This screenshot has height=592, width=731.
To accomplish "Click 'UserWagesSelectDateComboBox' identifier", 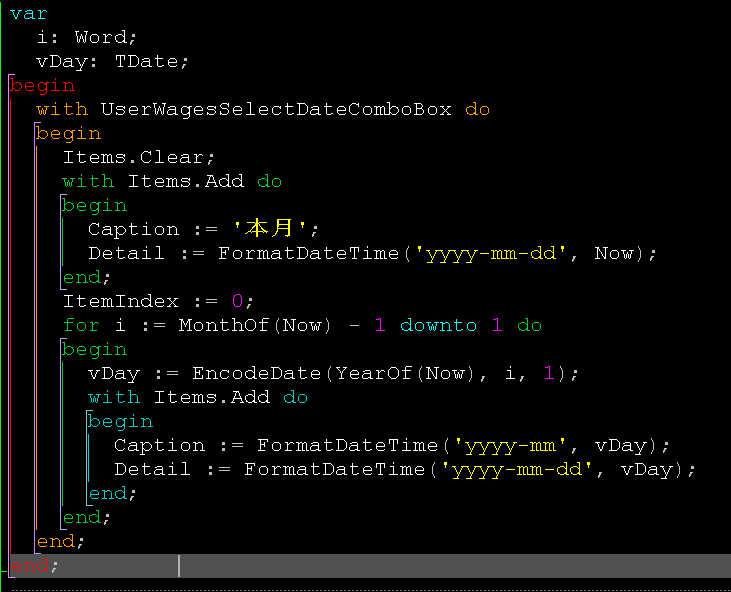I will click(276, 110).
